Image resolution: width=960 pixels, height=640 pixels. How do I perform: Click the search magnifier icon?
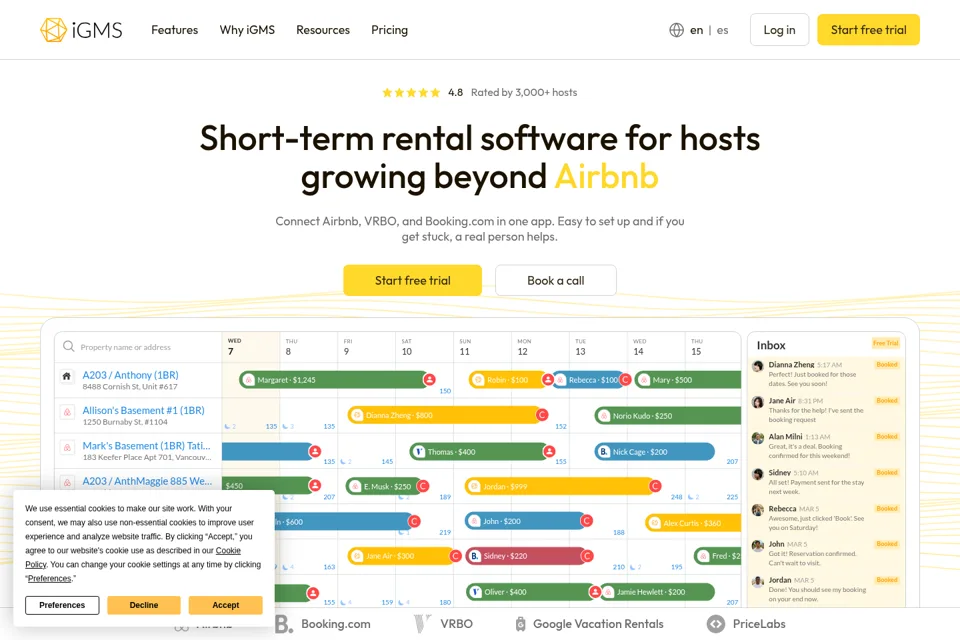tap(69, 346)
